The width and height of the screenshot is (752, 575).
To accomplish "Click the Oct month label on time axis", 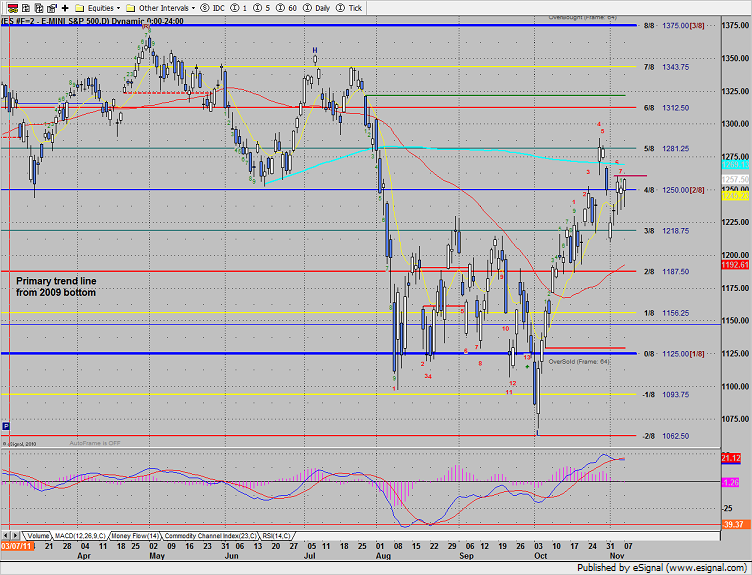I will (x=540, y=556).
